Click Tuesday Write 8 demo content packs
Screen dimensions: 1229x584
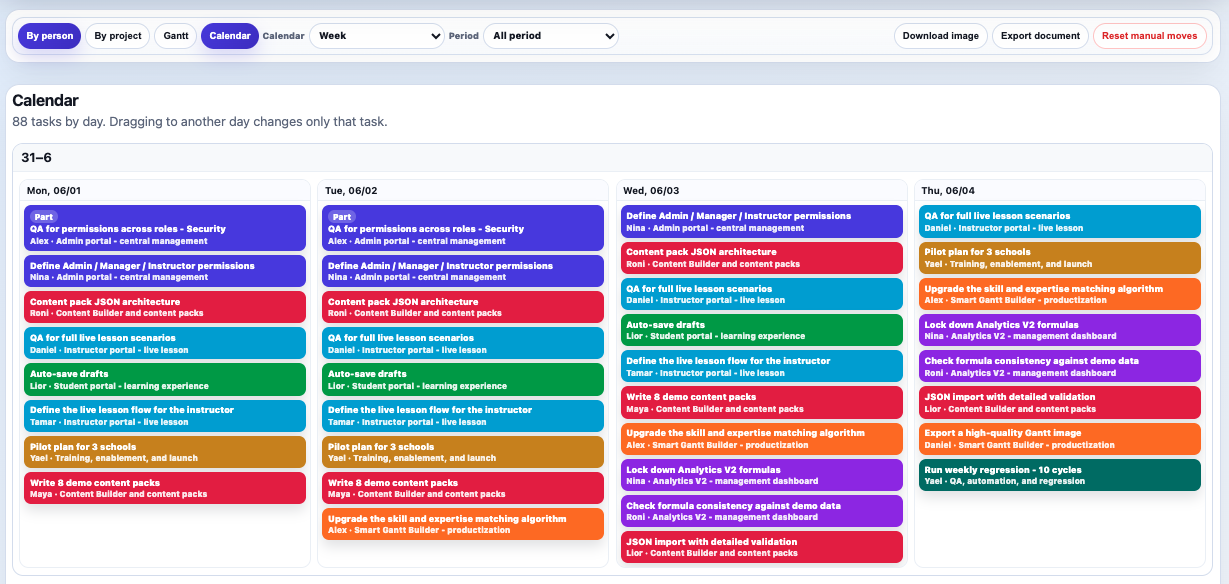(463, 488)
